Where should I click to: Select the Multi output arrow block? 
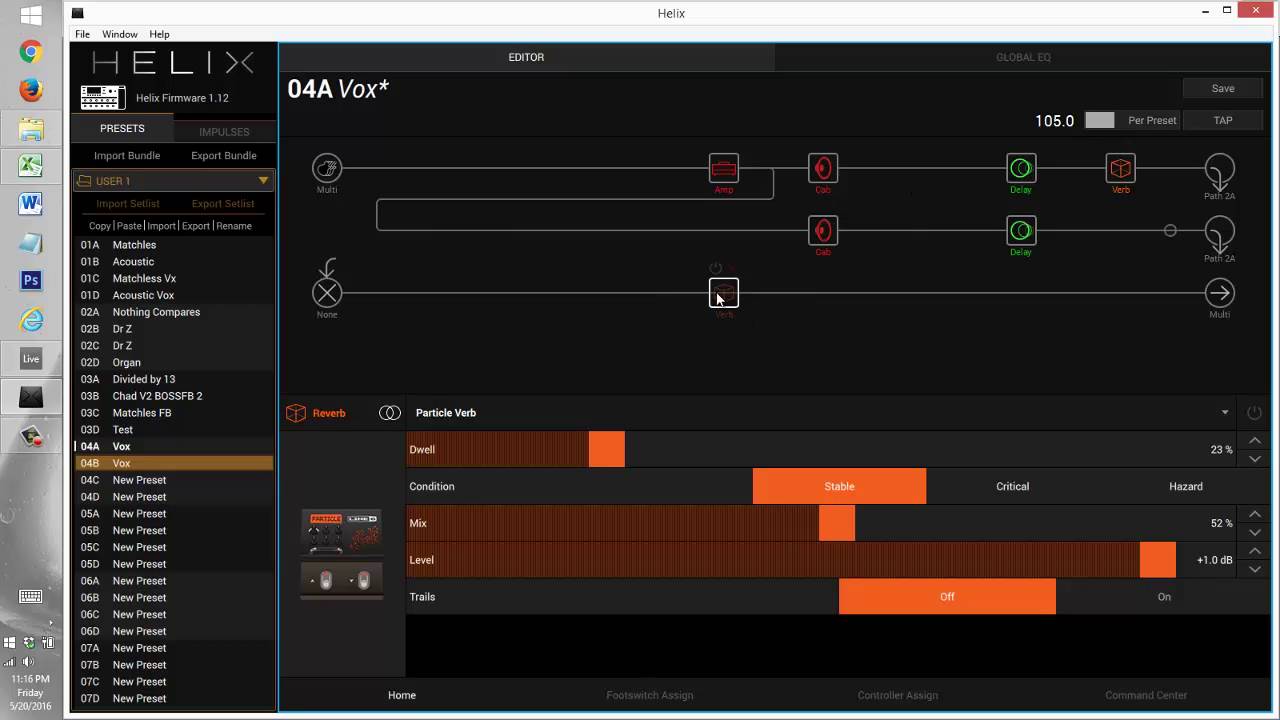tap(1219, 293)
